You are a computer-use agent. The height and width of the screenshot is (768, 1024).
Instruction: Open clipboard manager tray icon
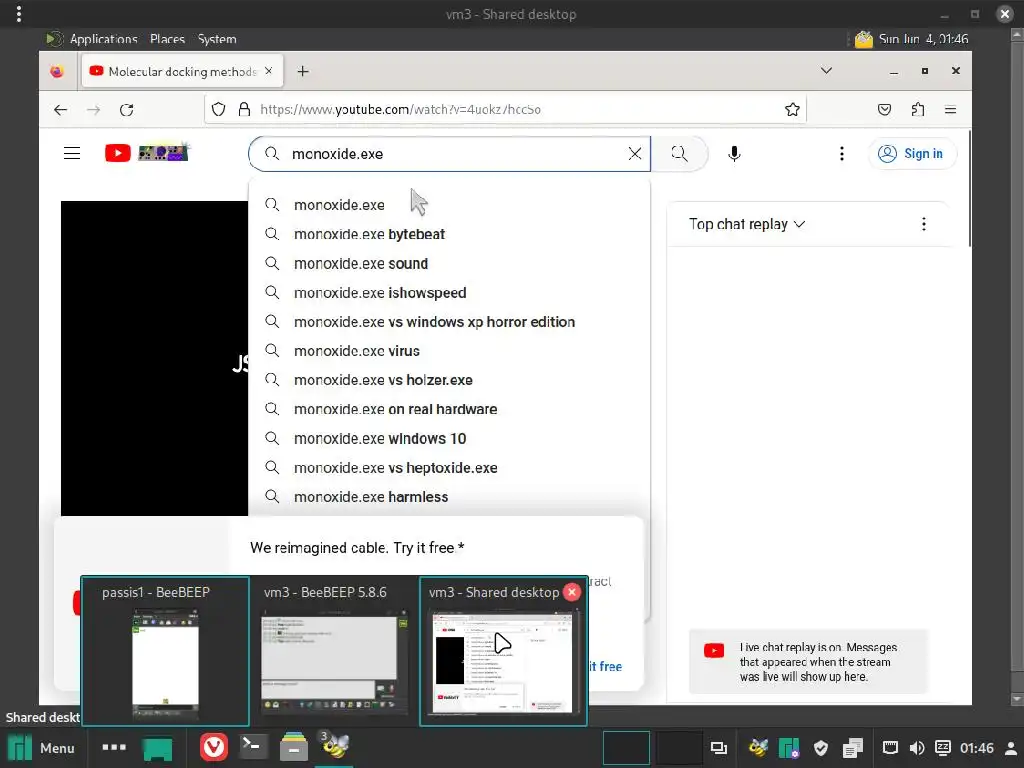(852, 748)
